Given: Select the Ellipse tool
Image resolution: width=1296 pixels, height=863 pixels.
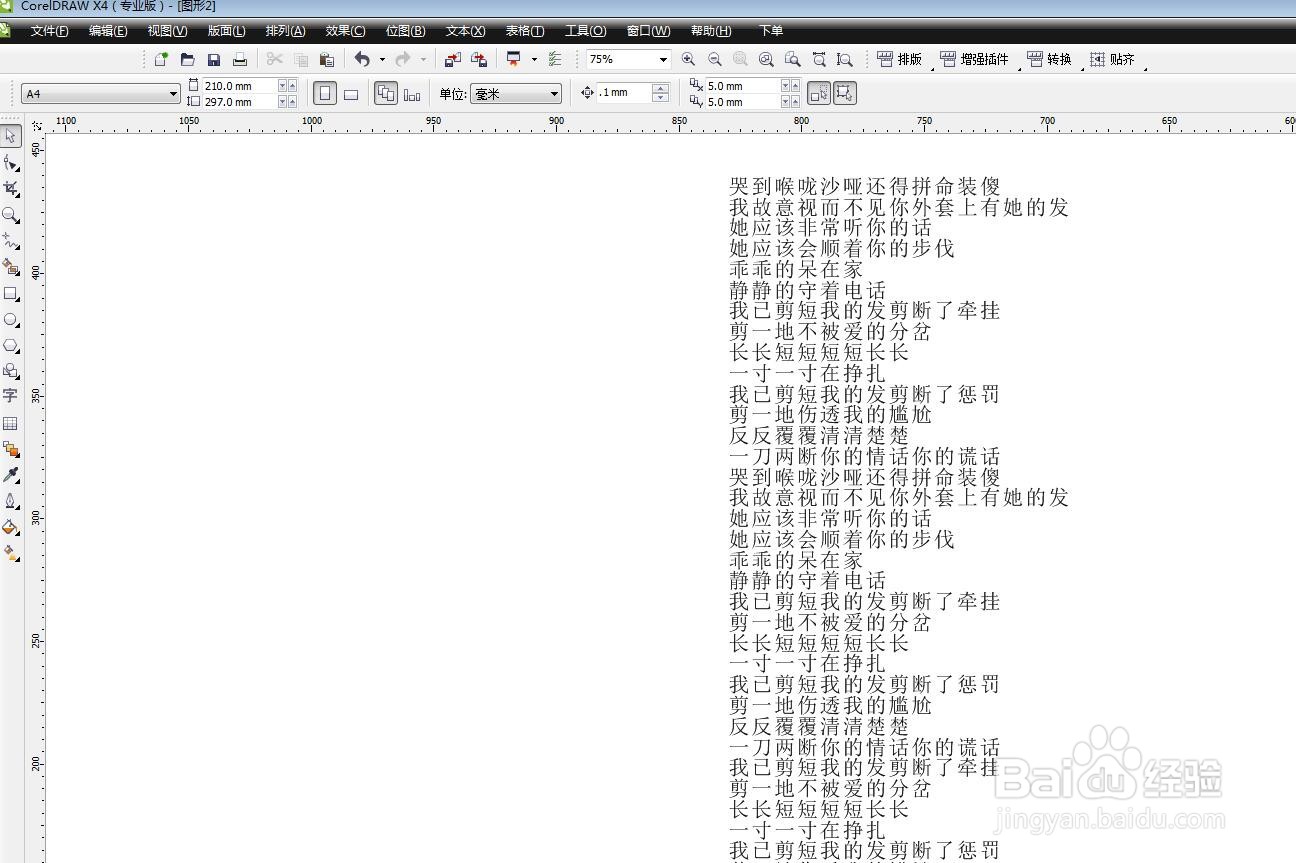Looking at the screenshot, I should 11,320.
